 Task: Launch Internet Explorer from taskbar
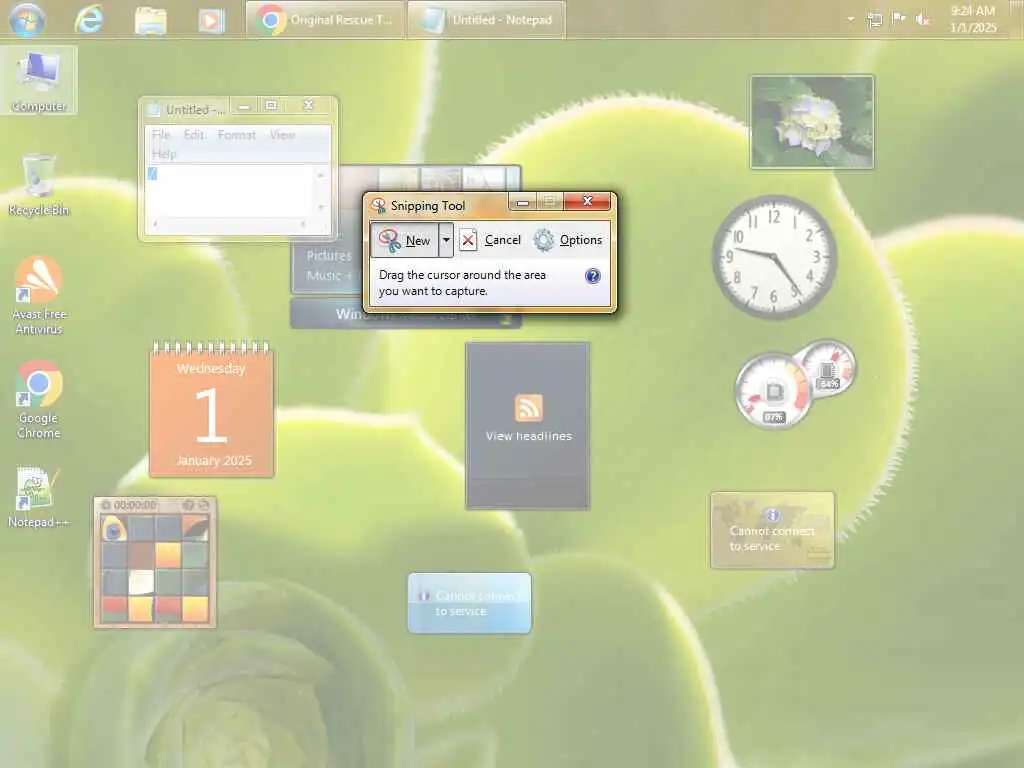tap(89, 20)
